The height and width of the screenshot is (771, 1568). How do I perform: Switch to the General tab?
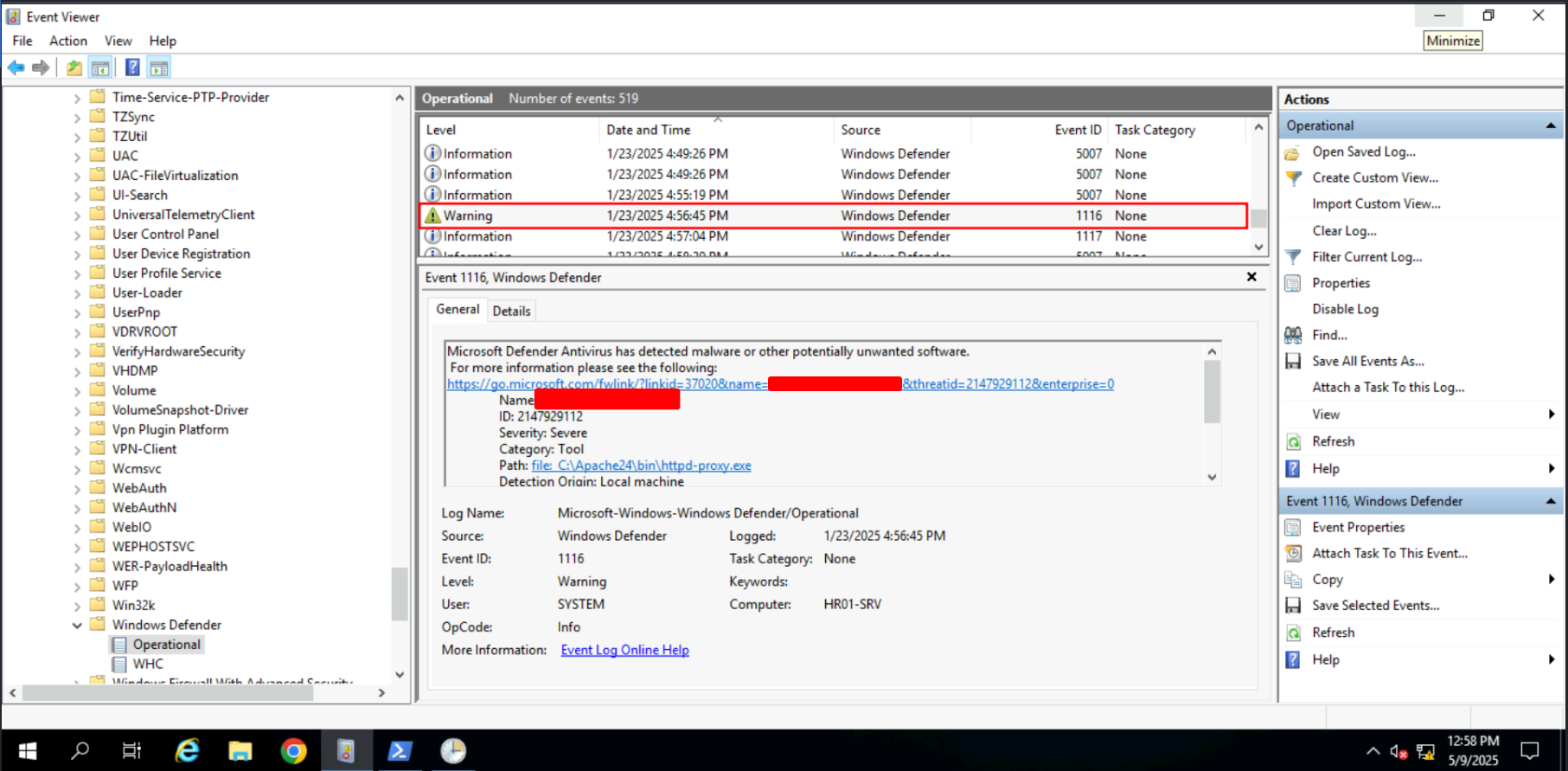click(x=458, y=309)
